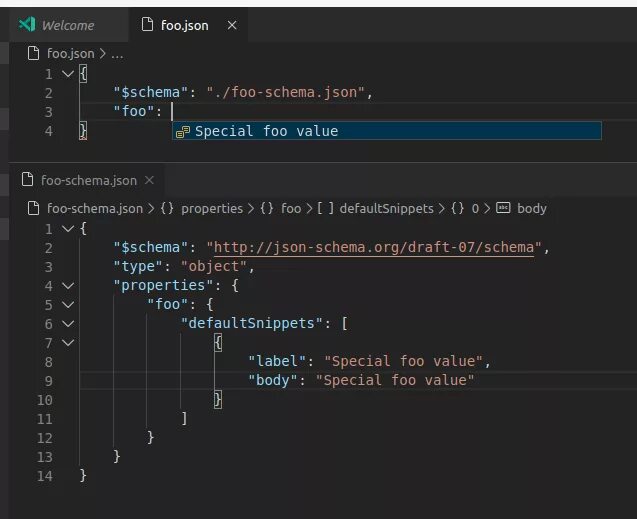Click foo-schema.json breadcrumb

click(95, 208)
